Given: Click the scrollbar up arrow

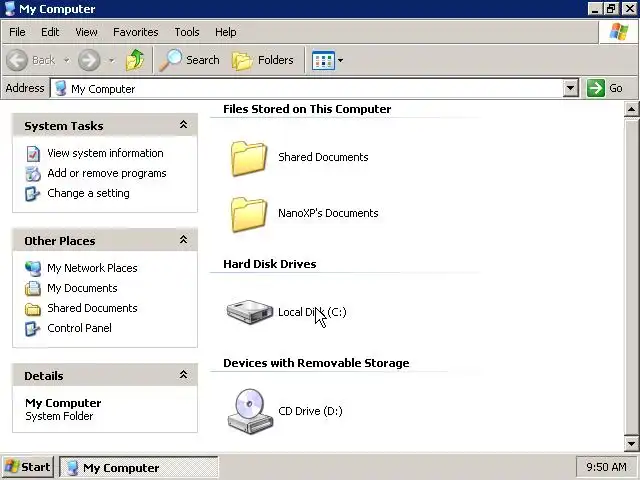Looking at the screenshot, I should pyautogui.click(x=631, y=109).
